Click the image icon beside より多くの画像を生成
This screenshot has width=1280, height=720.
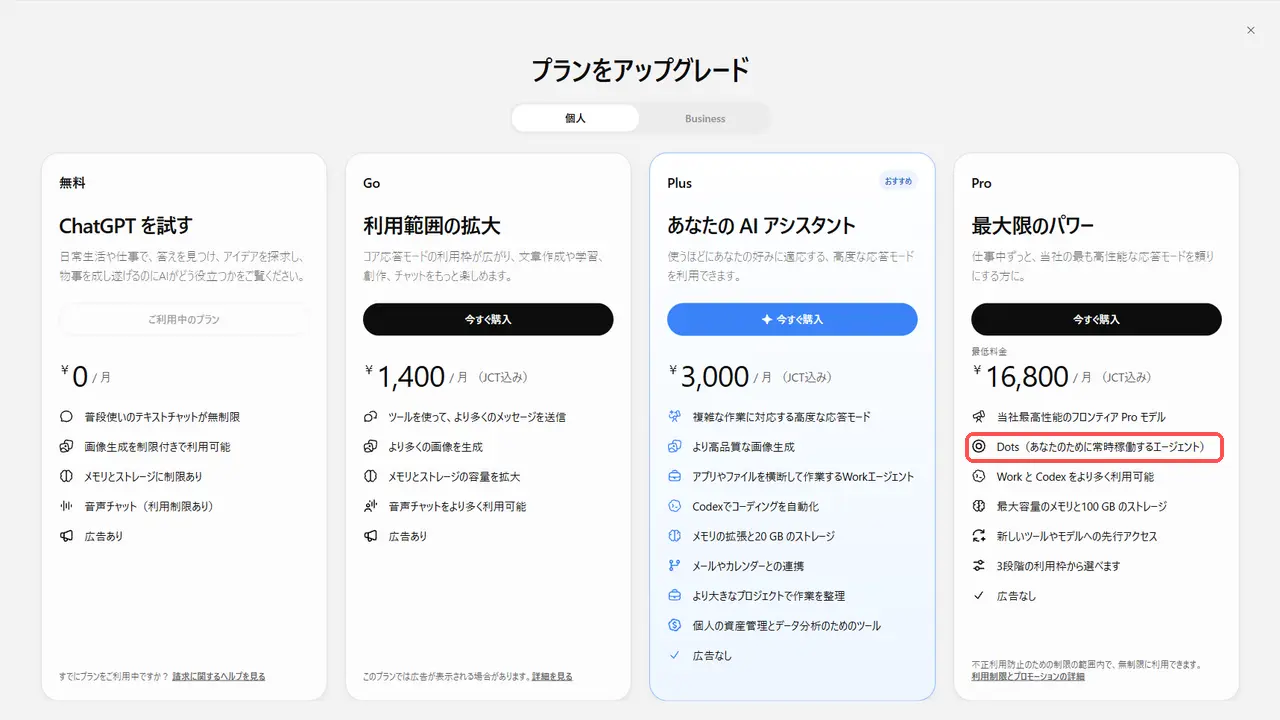pos(370,447)
